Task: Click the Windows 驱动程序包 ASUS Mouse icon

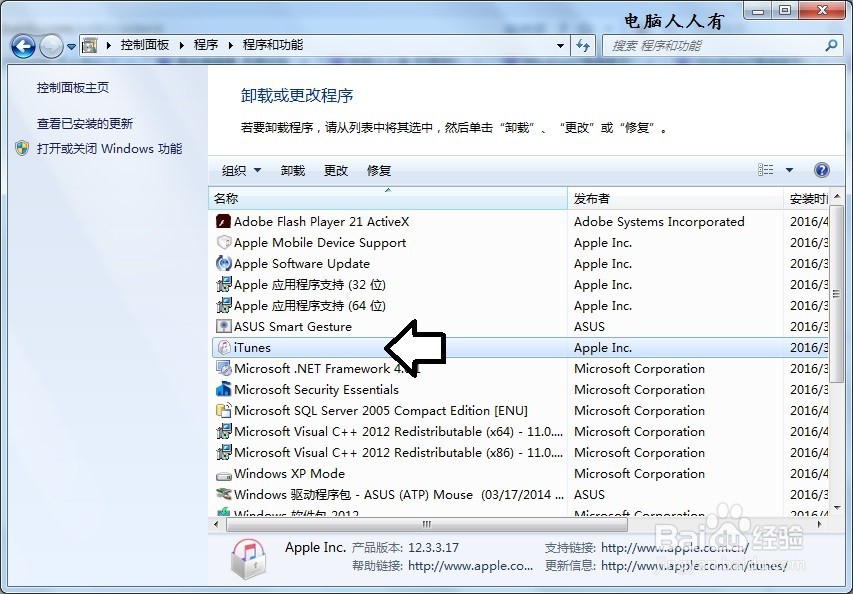Action: pyautogui.click(x=224, y=494)
